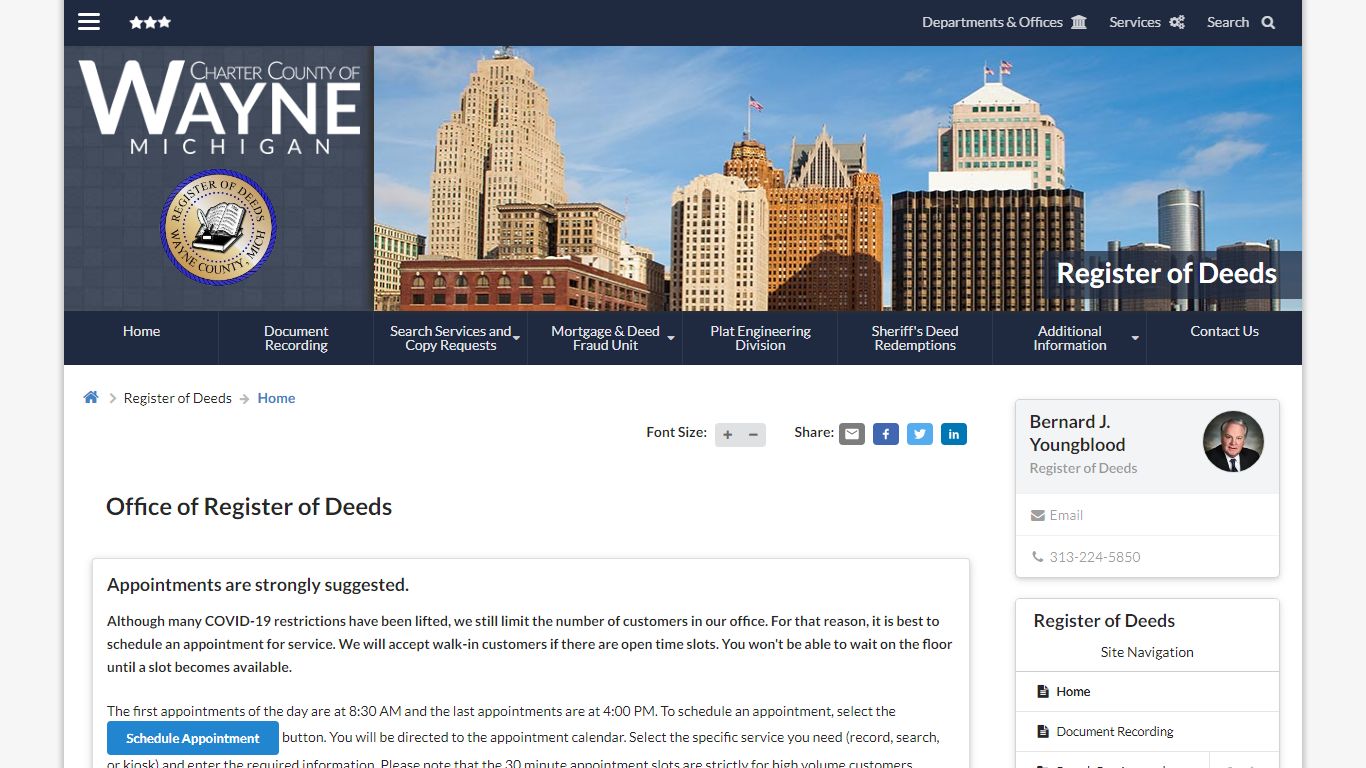Click sidebar Document Recording page icon
The image size is (1366, 768).
click(x=1043, y=731)
